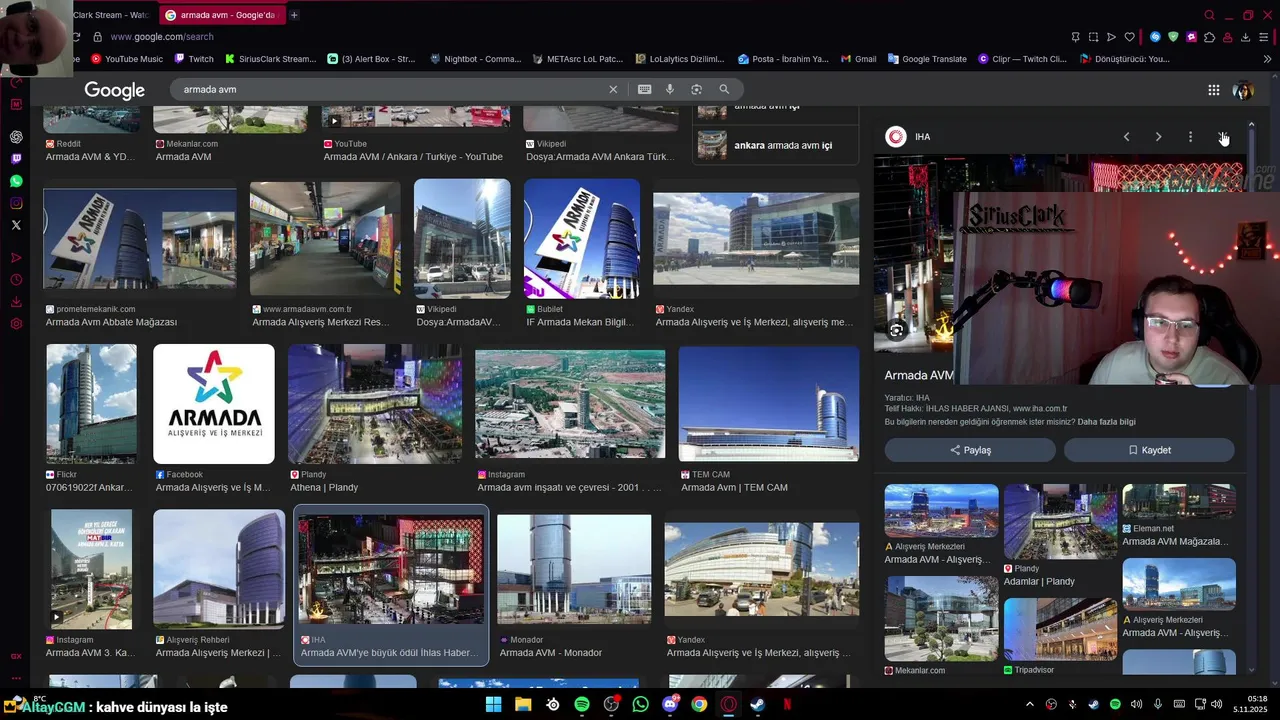This screenshot has width=1280, height=720.
Task: Switch to the Clark Stream tab
Action: 110,15
